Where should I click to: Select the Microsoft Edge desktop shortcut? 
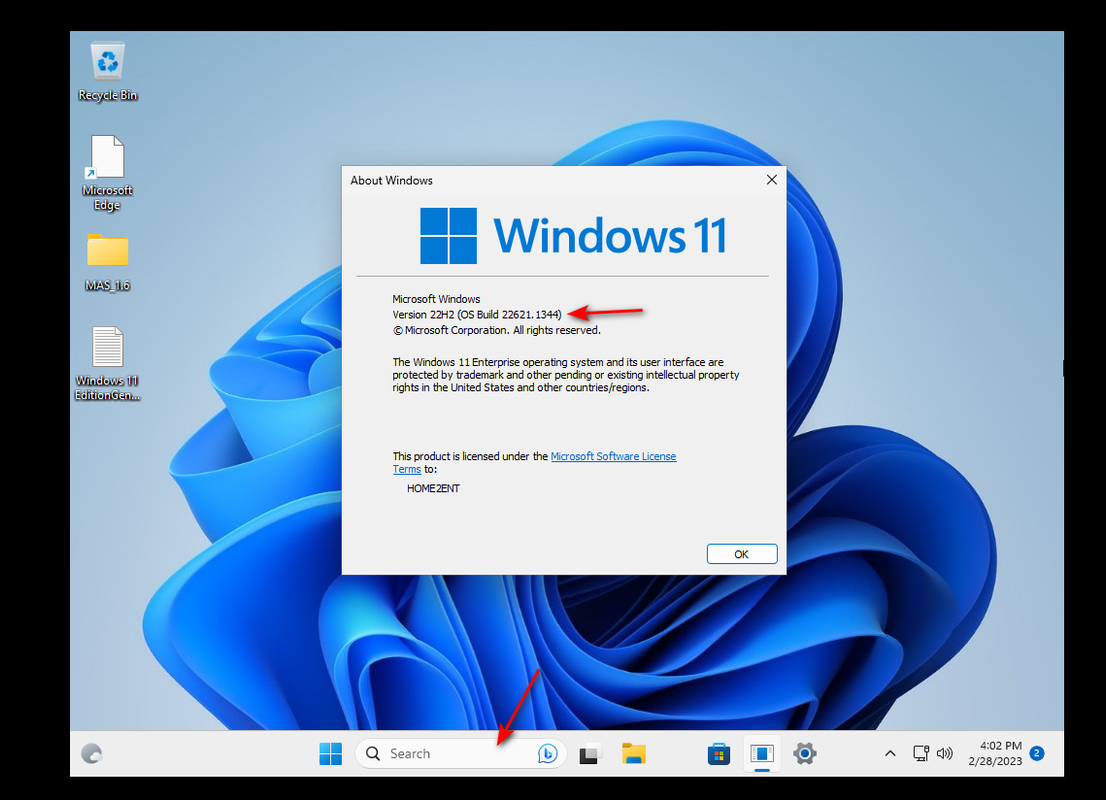point(107,173)
